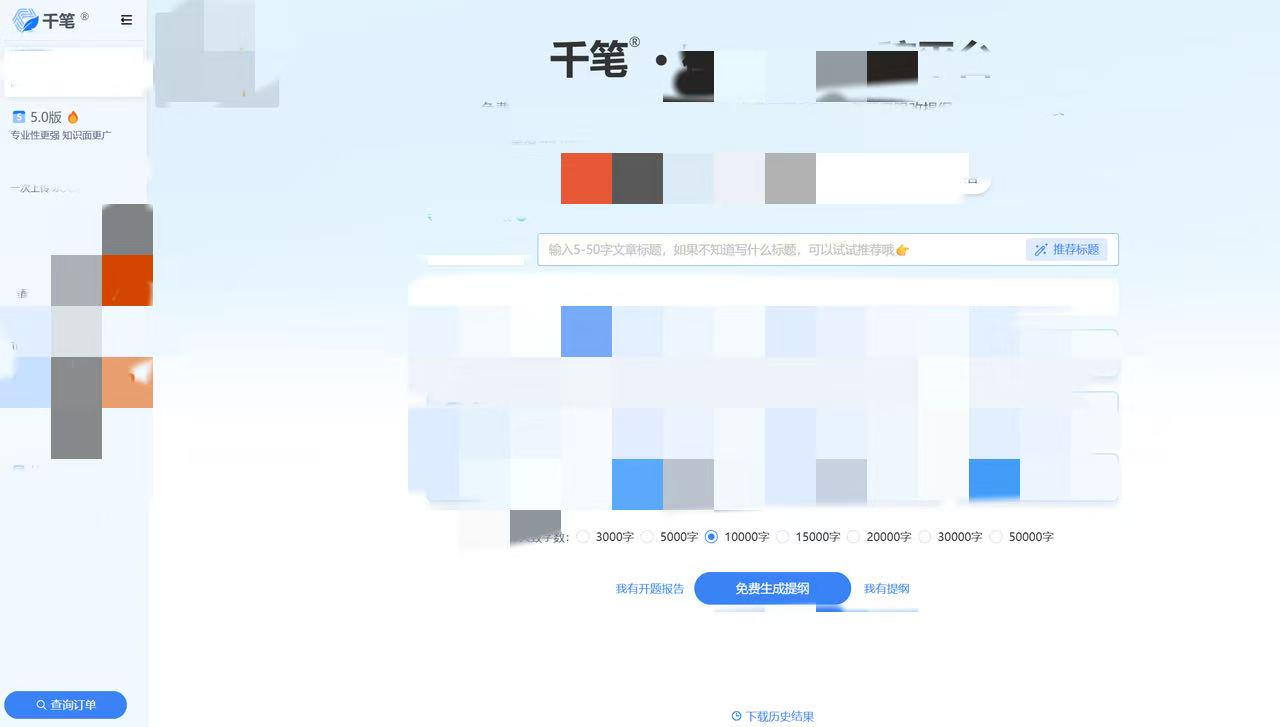Open the 我有开题报告 link
The width and height of the screenshot is (1280, 727).
(x=650, y=589)
